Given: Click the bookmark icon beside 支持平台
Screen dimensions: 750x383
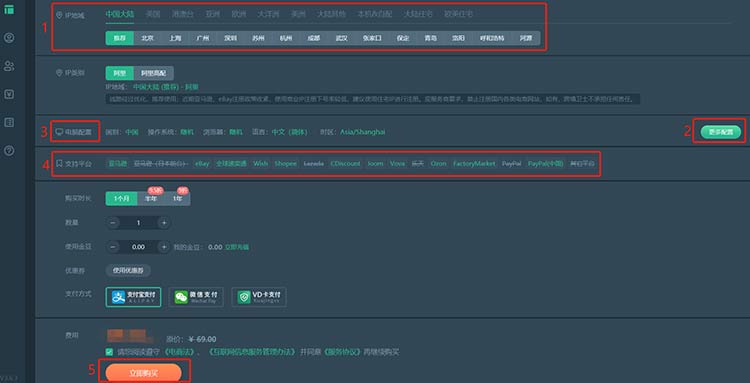Looking at the screenshot, I should coord(59,164).
